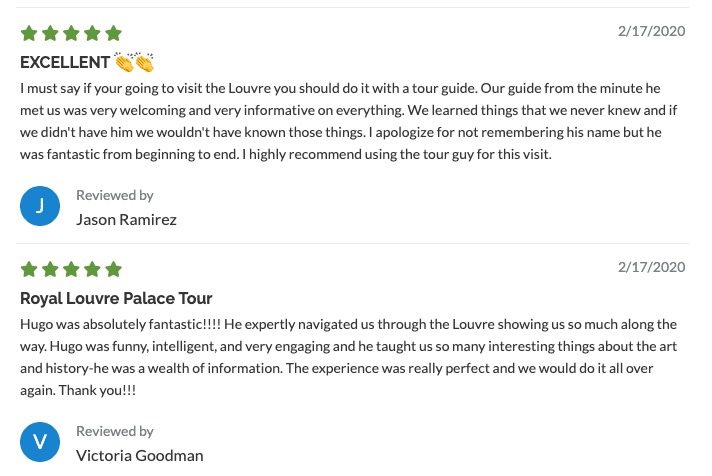This screenshot has height=476, width=712.
Task: Click the clapping hands emoji beside EXCELLENT
Action: pyautogui.click(x=134, y=62)
